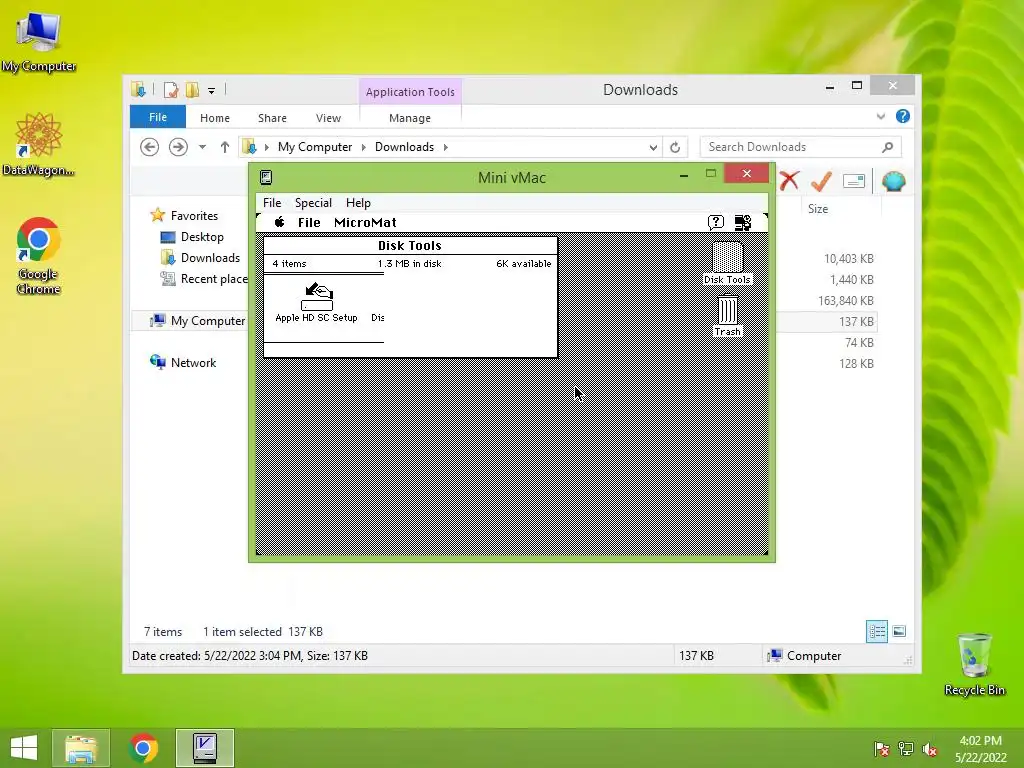Switch to the Share ribbon tab
Image resolution: width=1024 pixels, height=768 pixels.
(x=272, y=118)
